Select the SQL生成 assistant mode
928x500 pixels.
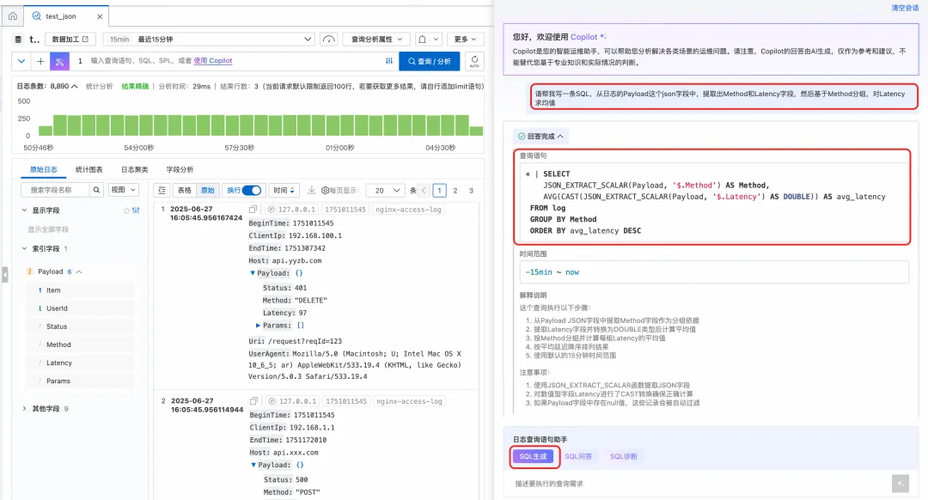point(533,456)
